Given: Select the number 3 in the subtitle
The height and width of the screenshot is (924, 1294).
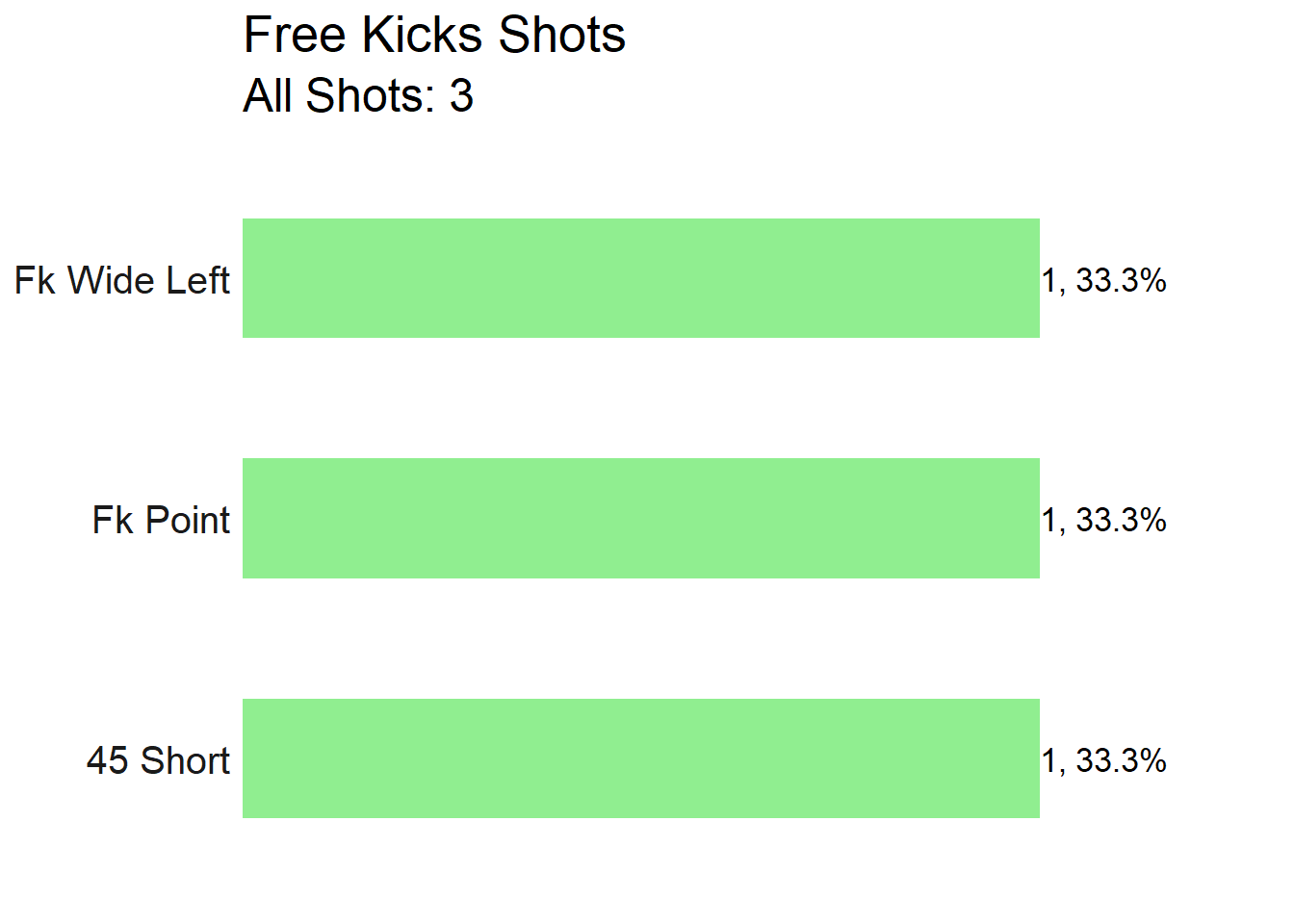Looking at the screenshot, I should 462,95.
